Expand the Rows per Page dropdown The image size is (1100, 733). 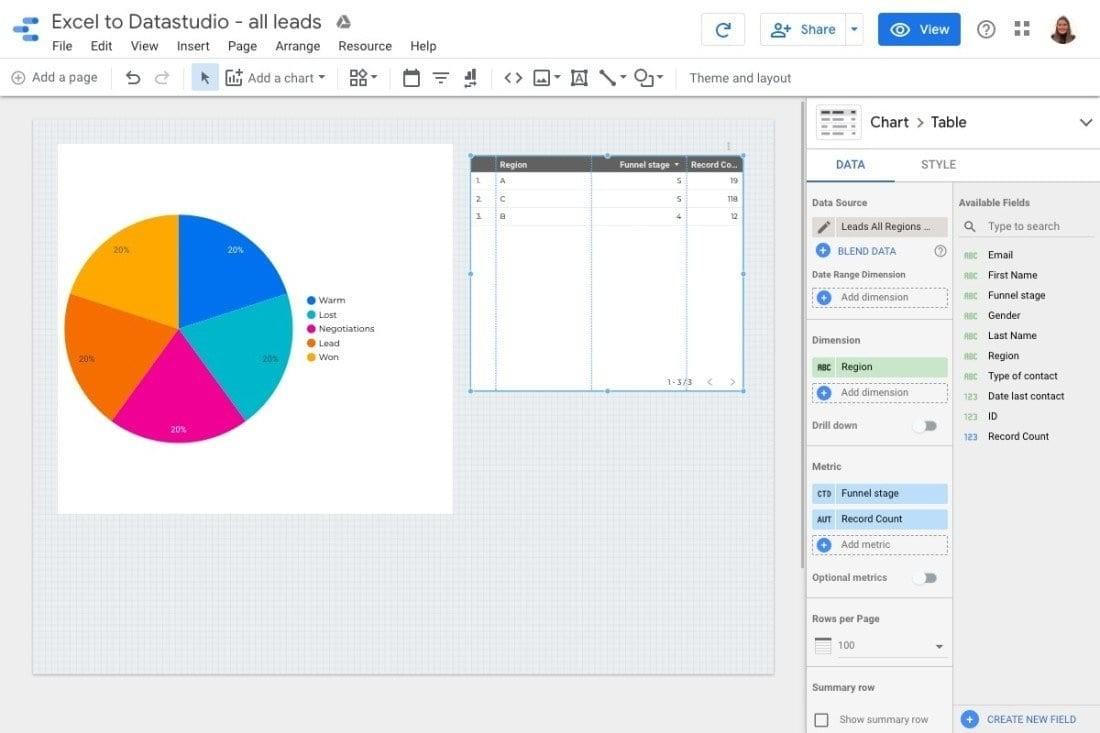coord(938,645)
